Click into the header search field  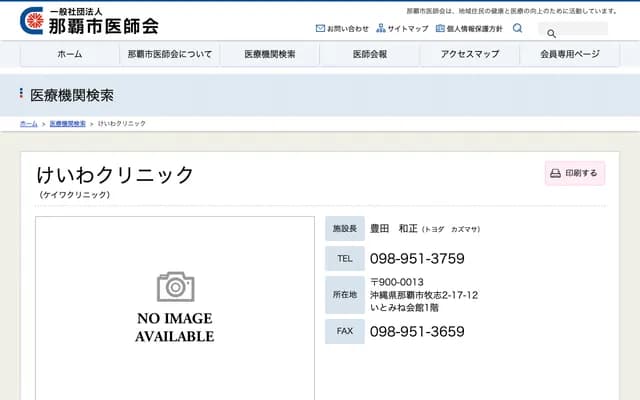pos(580,31)
